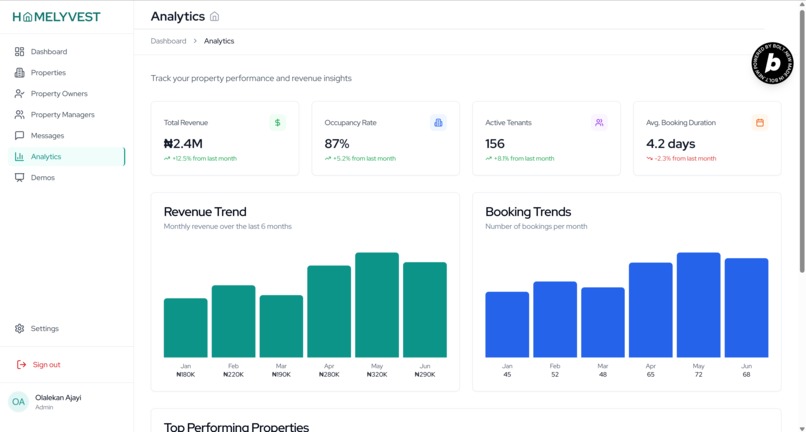Click the Top Performing Properties heading
The height and width of the screenshot is (432, 806).
[x=236, y=427]
